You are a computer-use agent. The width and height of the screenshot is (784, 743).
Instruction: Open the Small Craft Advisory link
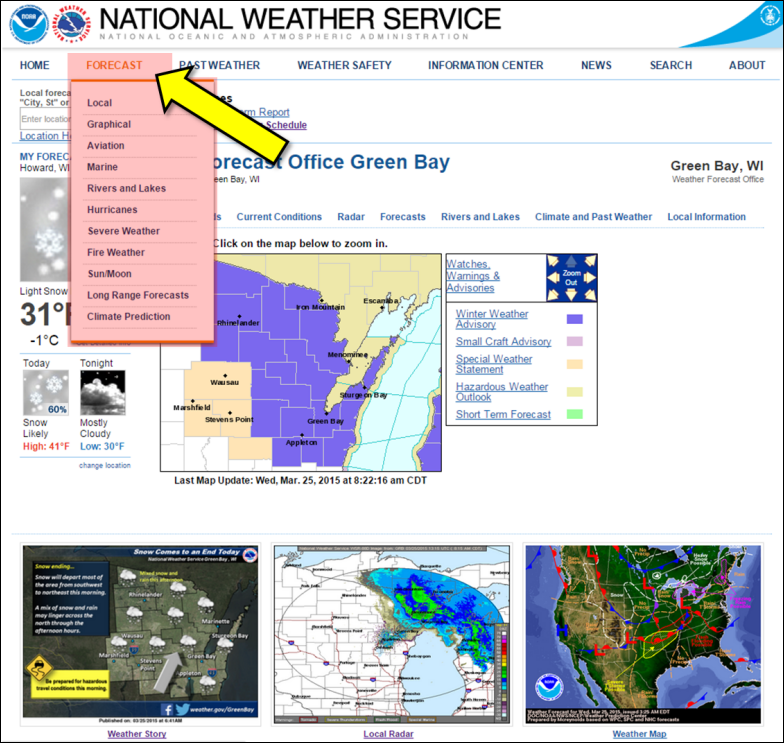(x=504, y=342)
